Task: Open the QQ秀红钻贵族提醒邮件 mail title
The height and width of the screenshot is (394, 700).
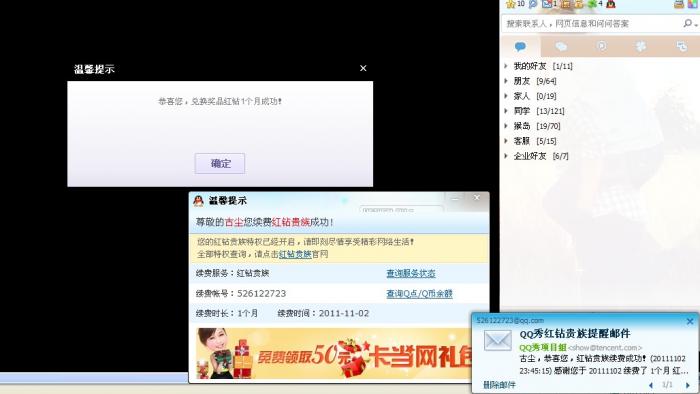Action: tap(575, 334)
